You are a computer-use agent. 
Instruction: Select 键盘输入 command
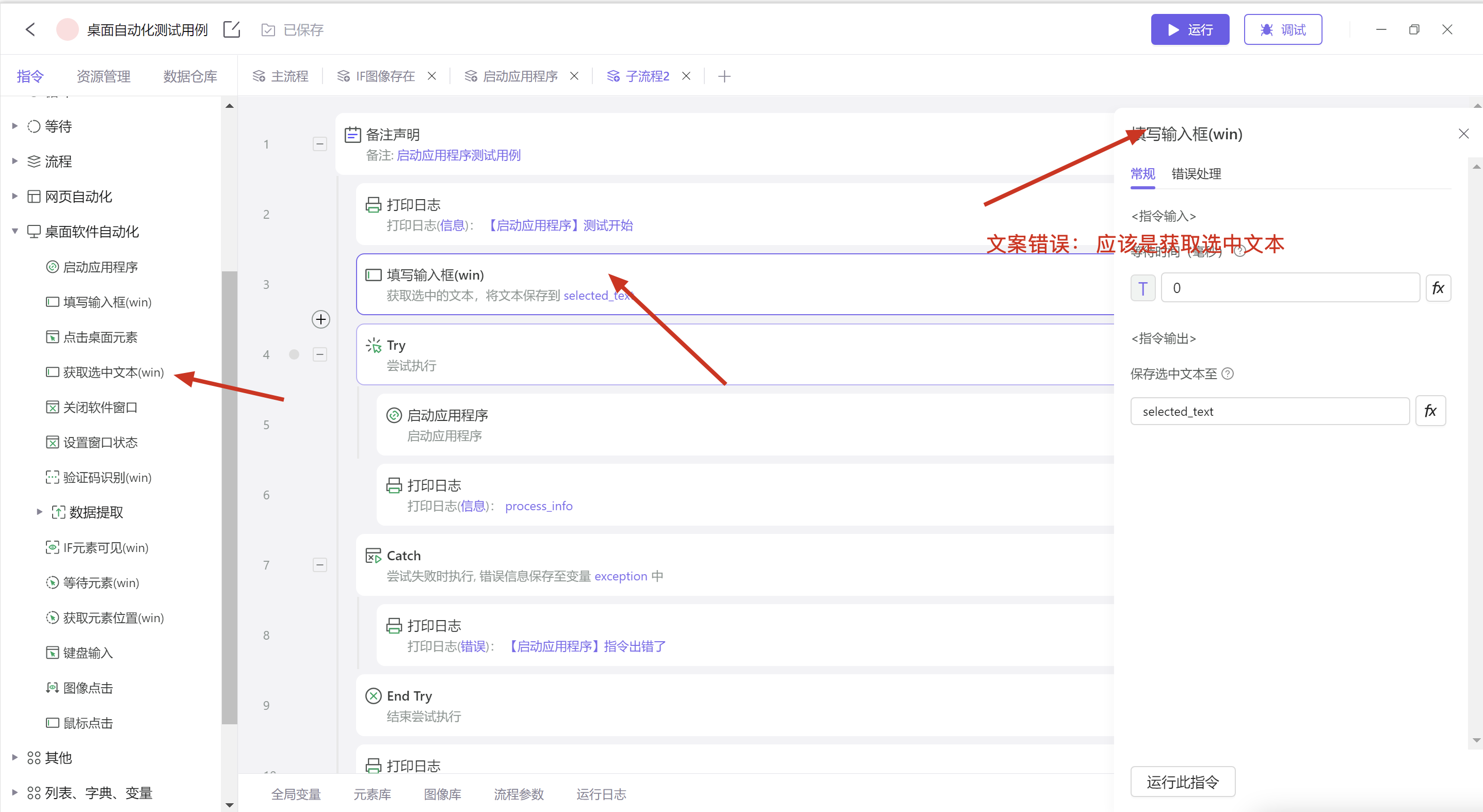tap(79, 653)
